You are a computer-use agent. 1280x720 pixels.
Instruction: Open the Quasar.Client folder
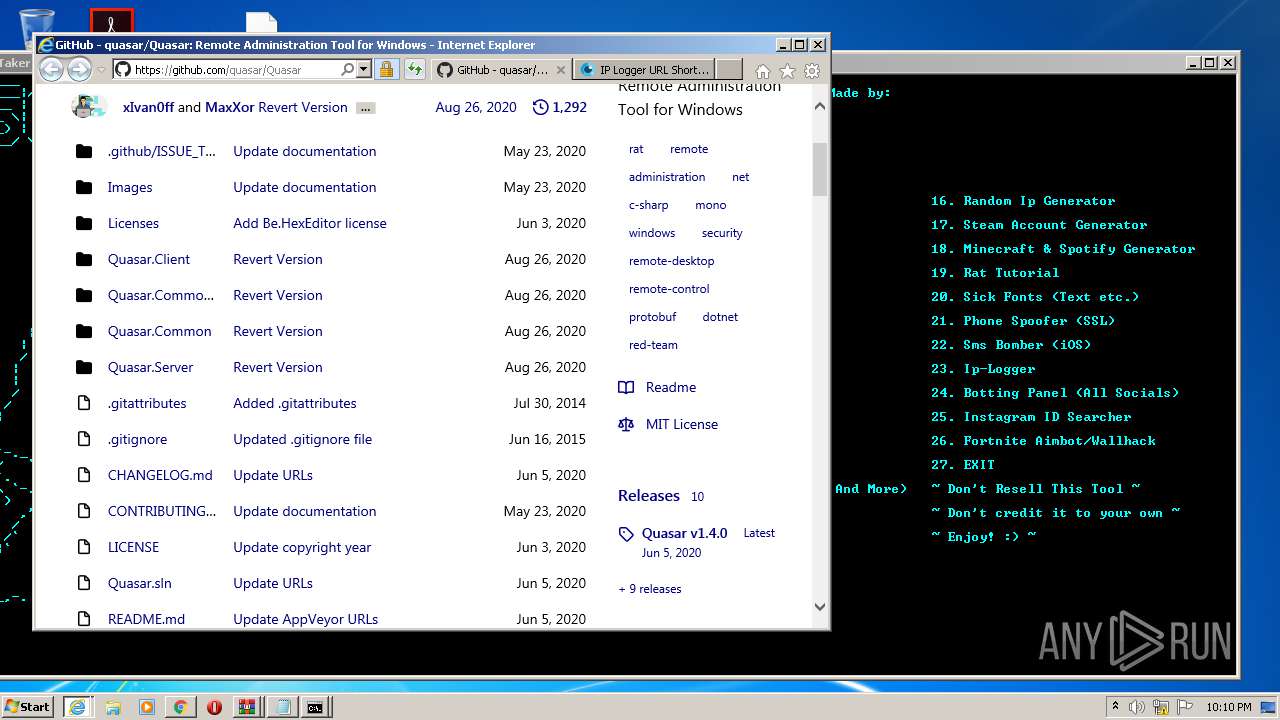[x=149, y=259]
